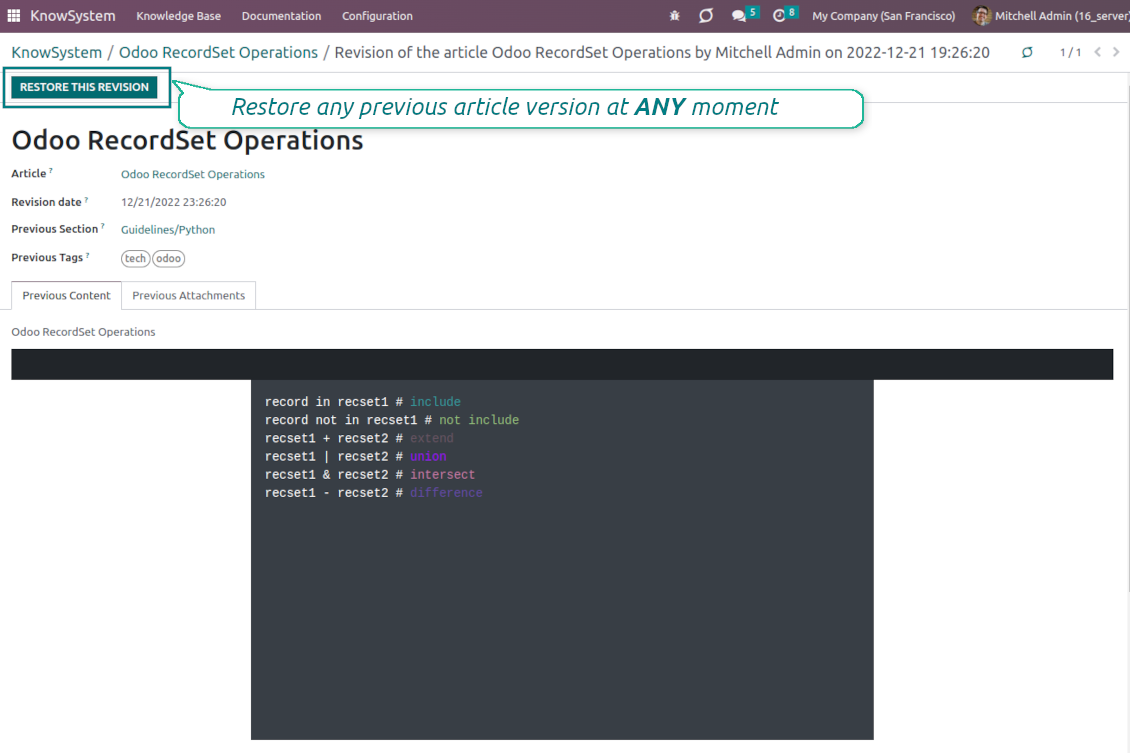This screenshot has width=1130, height=753.
Task: Expand the Mitchell Admin user menu
Action: point(1061,16)
